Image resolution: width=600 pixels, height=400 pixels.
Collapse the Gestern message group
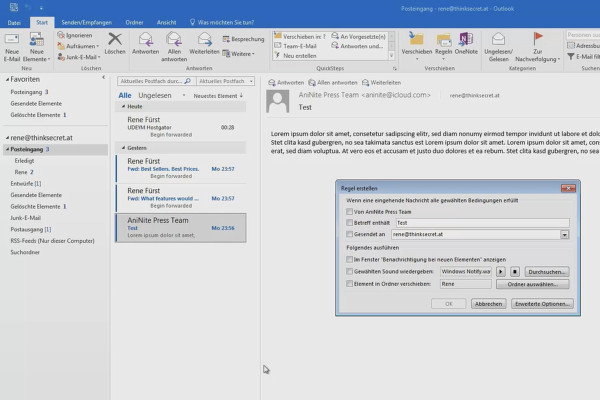tap(123, 148)
